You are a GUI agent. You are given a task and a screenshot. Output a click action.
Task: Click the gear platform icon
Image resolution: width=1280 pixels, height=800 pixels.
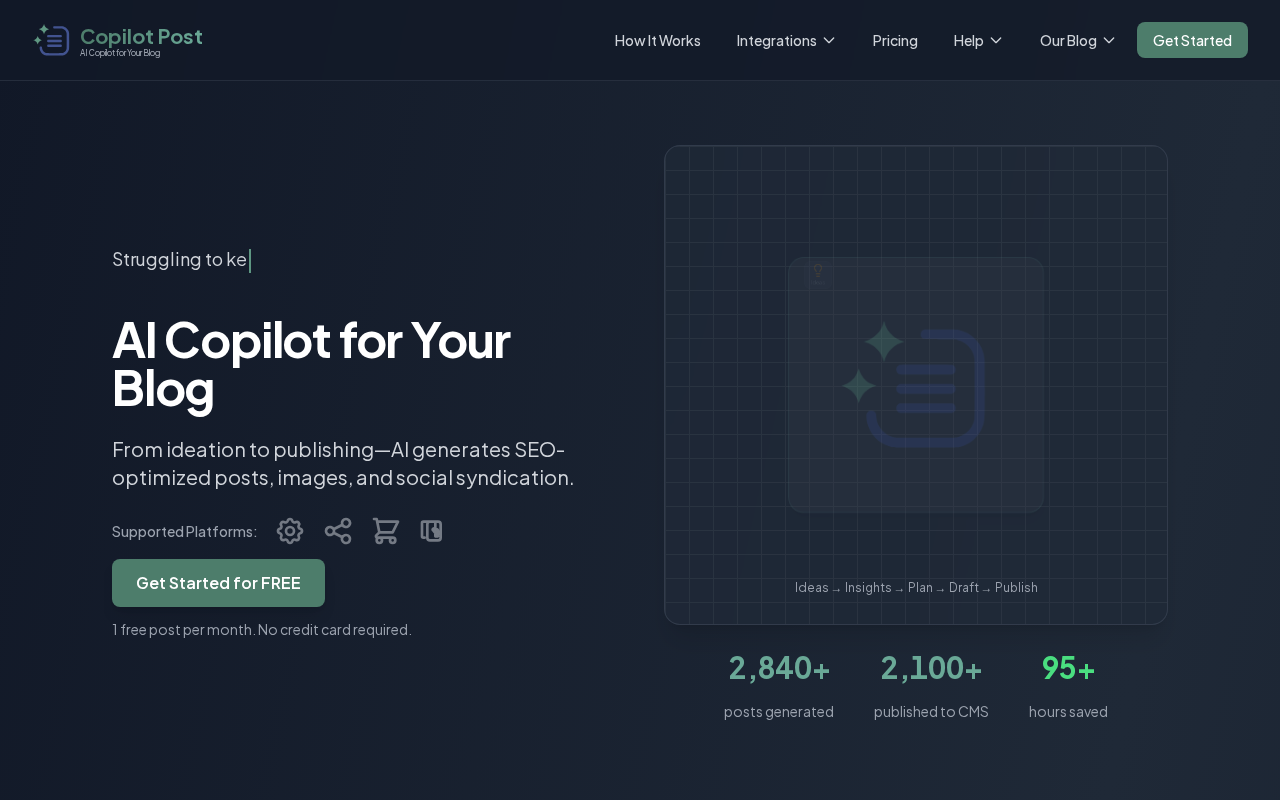click(290, 531)
